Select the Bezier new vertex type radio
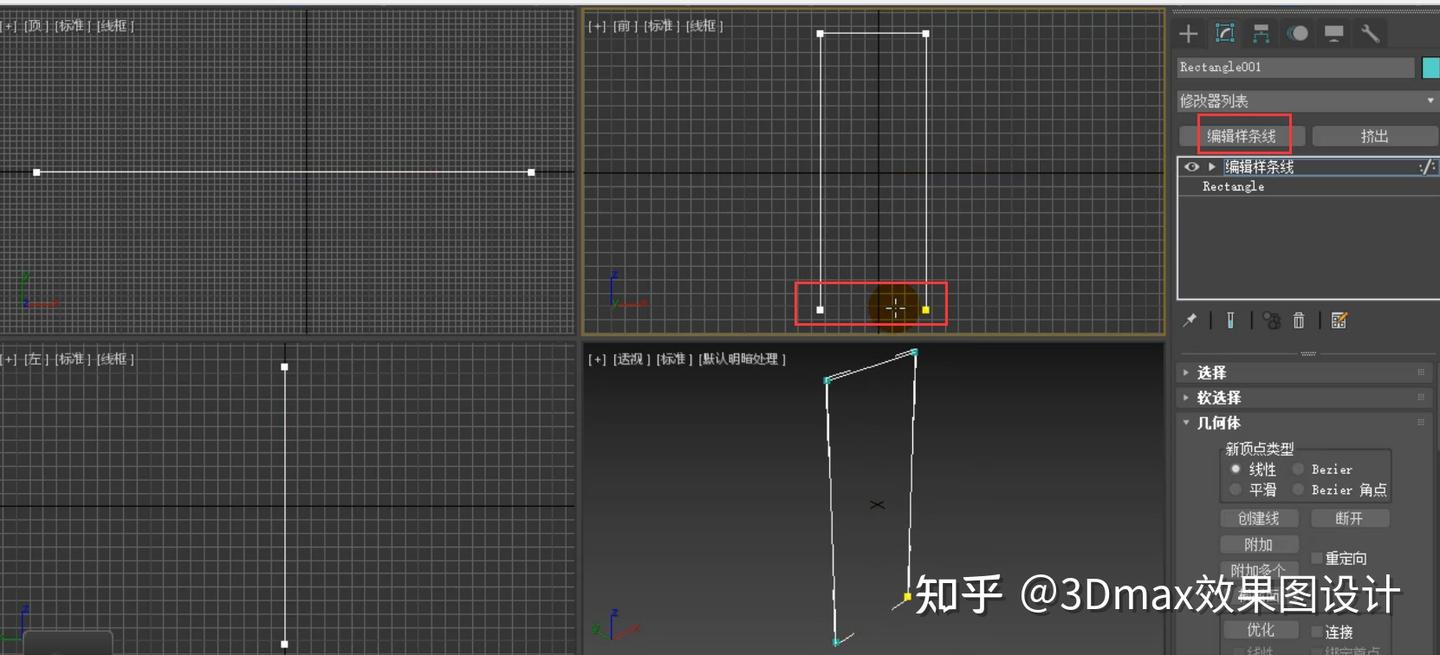Viewport: 1440px width, 655px height. coord(1298,468)
